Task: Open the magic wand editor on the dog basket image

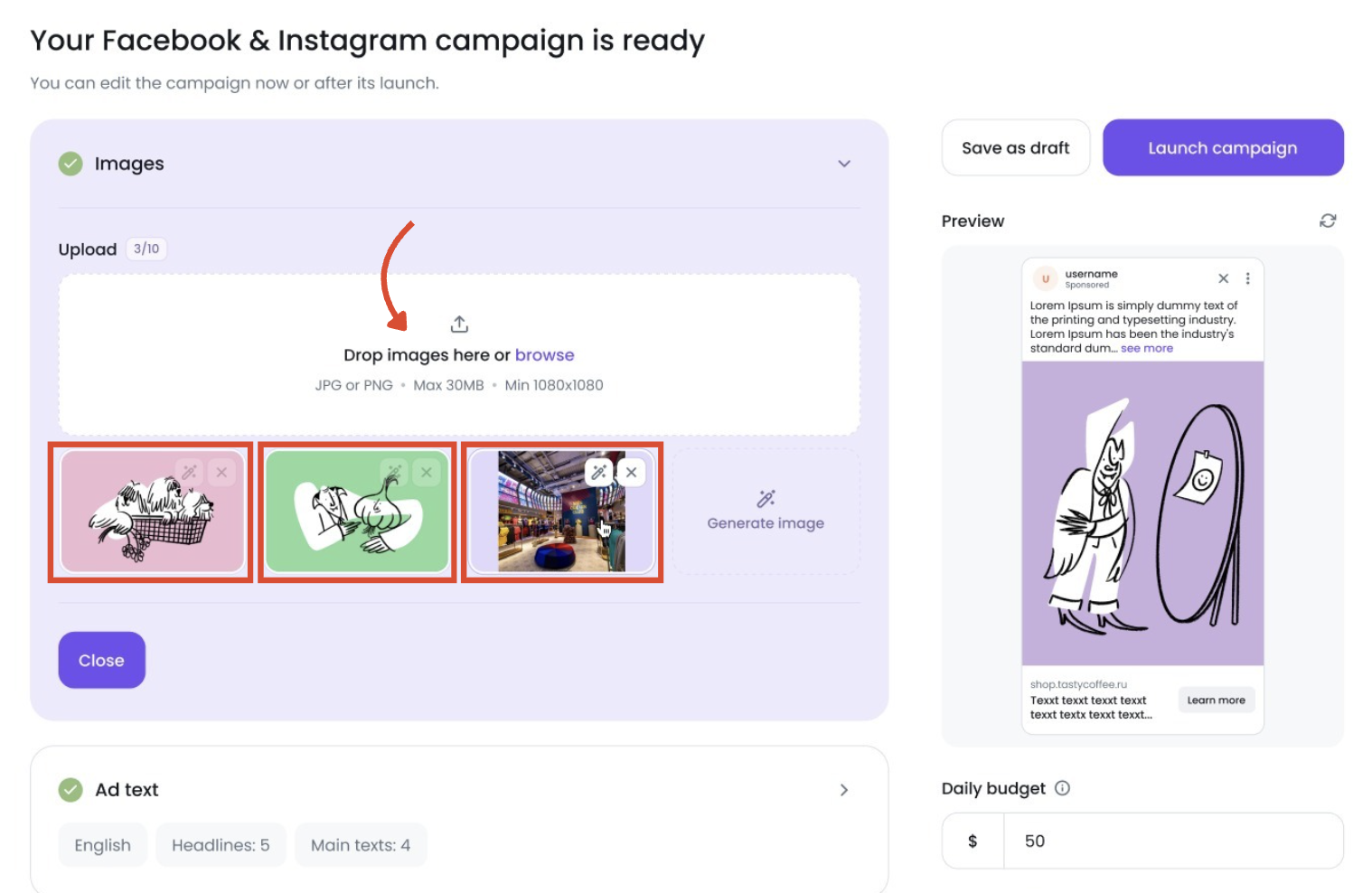Action: pyautogui.click(x=189, y=472)
